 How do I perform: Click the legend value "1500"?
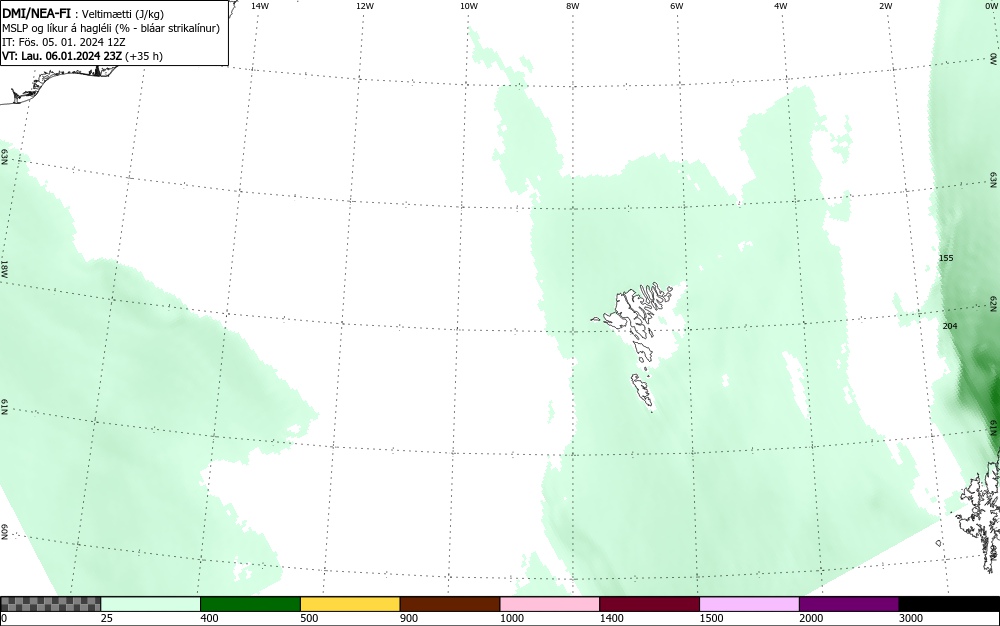[x=710, y=618]
